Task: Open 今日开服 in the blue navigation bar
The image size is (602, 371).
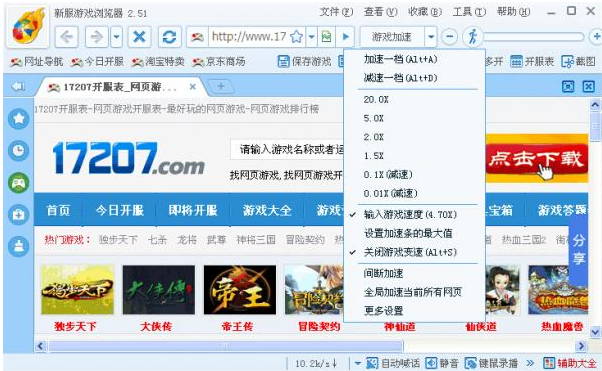Action: [119, 210]
